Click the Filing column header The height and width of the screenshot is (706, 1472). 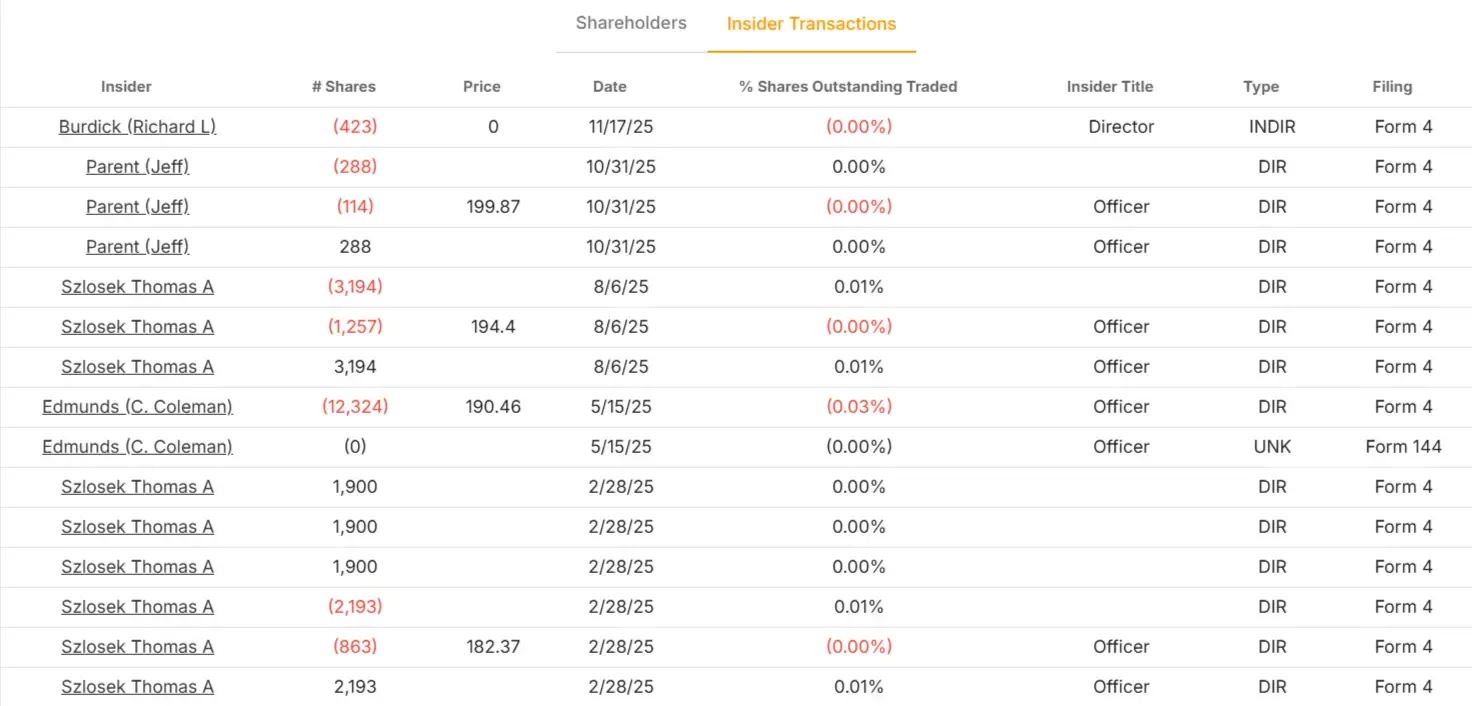click(x=1392, y=87)
